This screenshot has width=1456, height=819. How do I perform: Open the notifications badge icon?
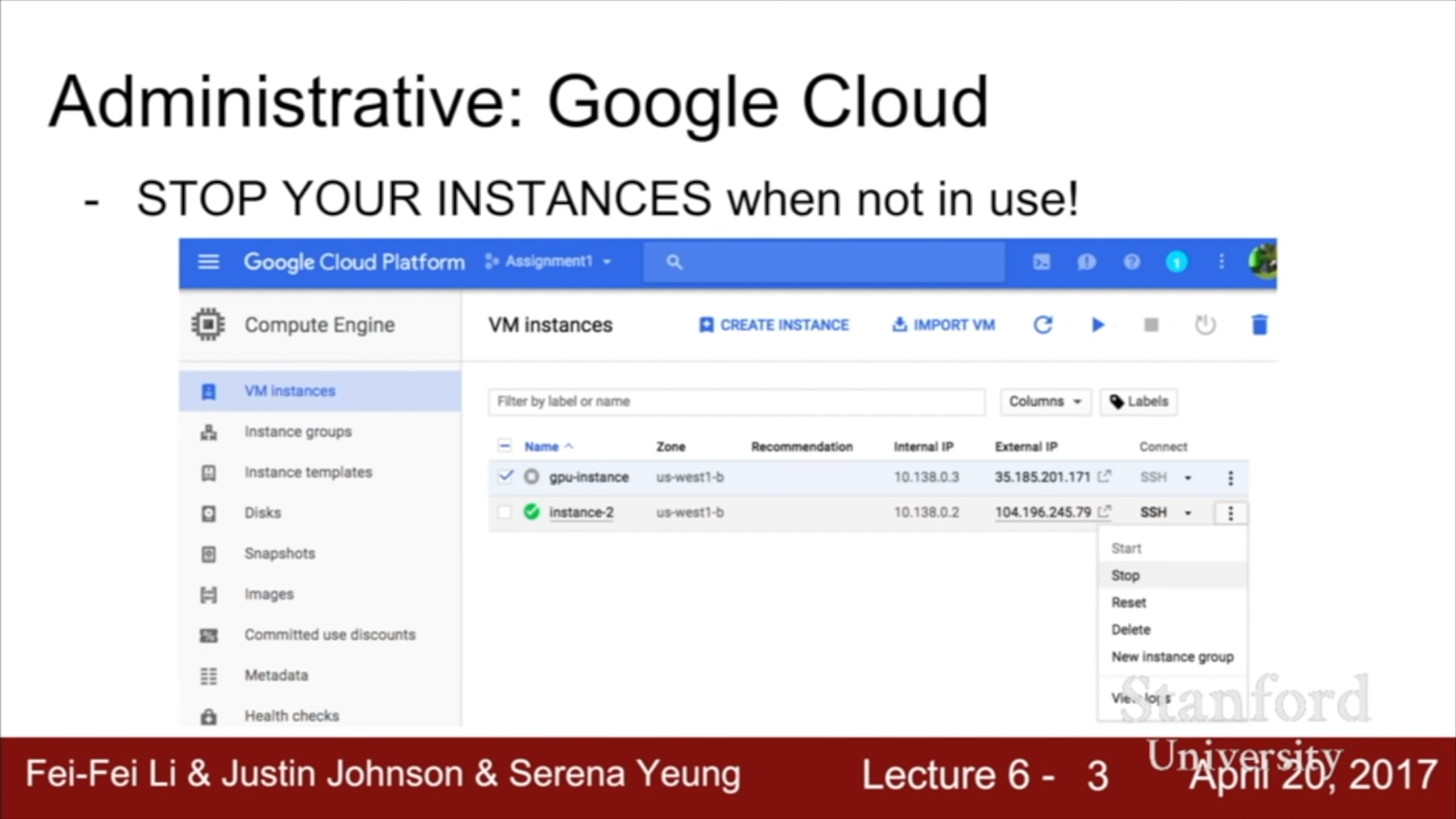coord(1176,262)
